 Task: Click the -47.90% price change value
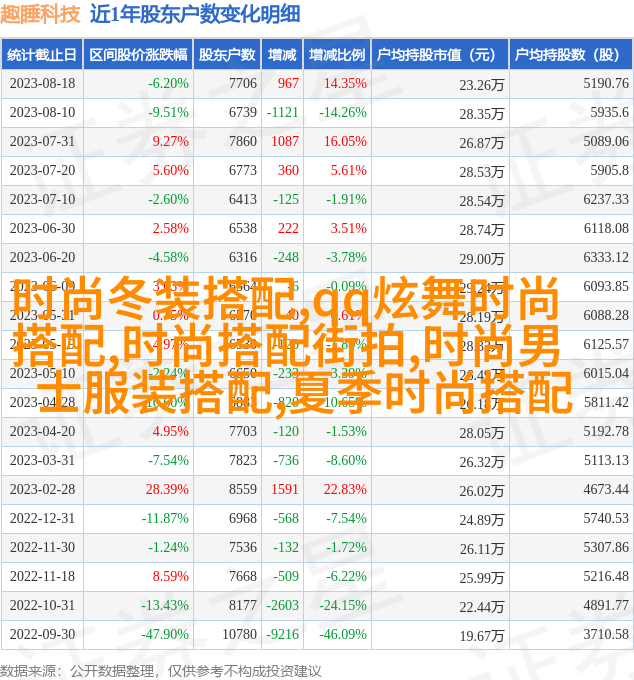point(165,635)
